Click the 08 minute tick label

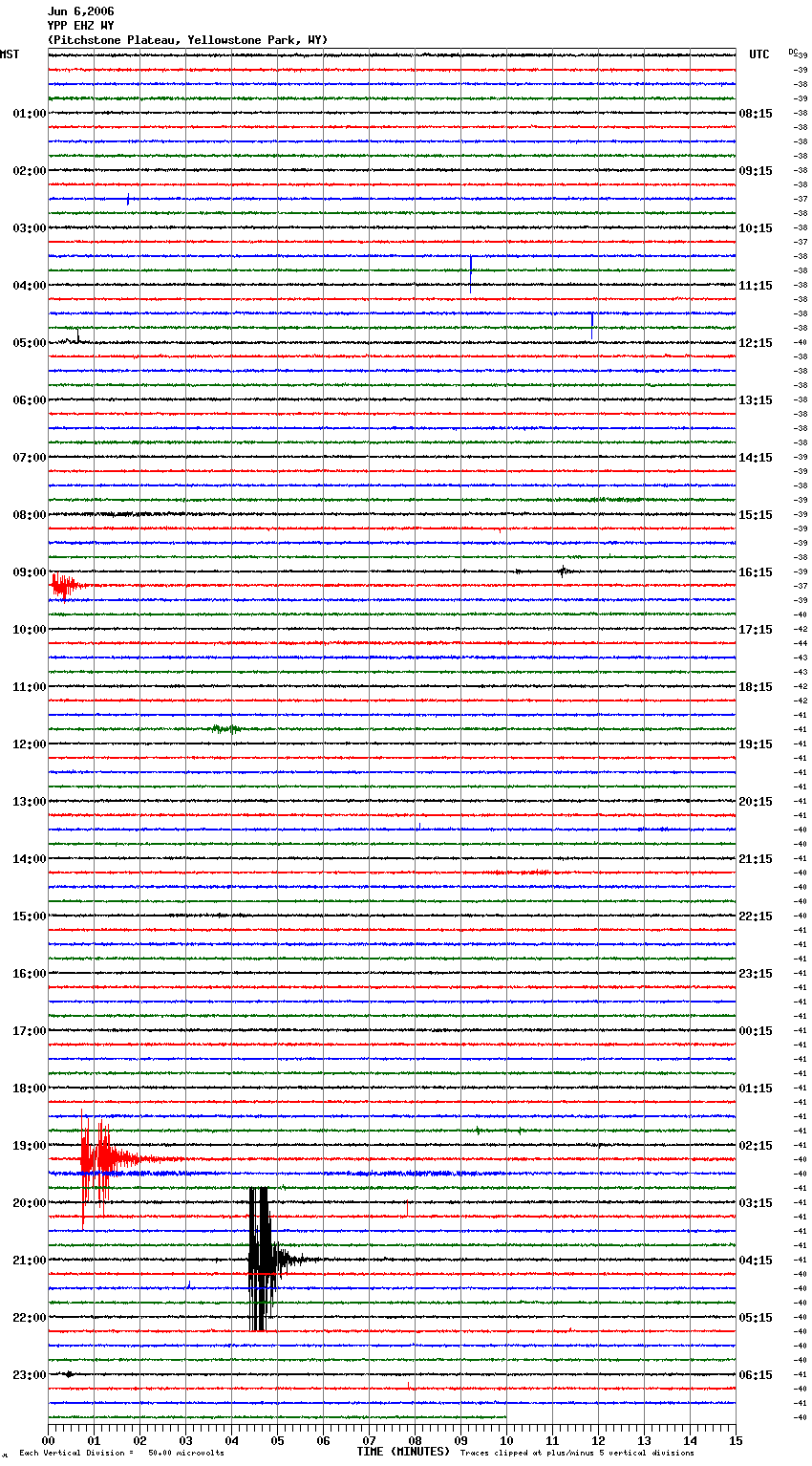[415, 1440]
